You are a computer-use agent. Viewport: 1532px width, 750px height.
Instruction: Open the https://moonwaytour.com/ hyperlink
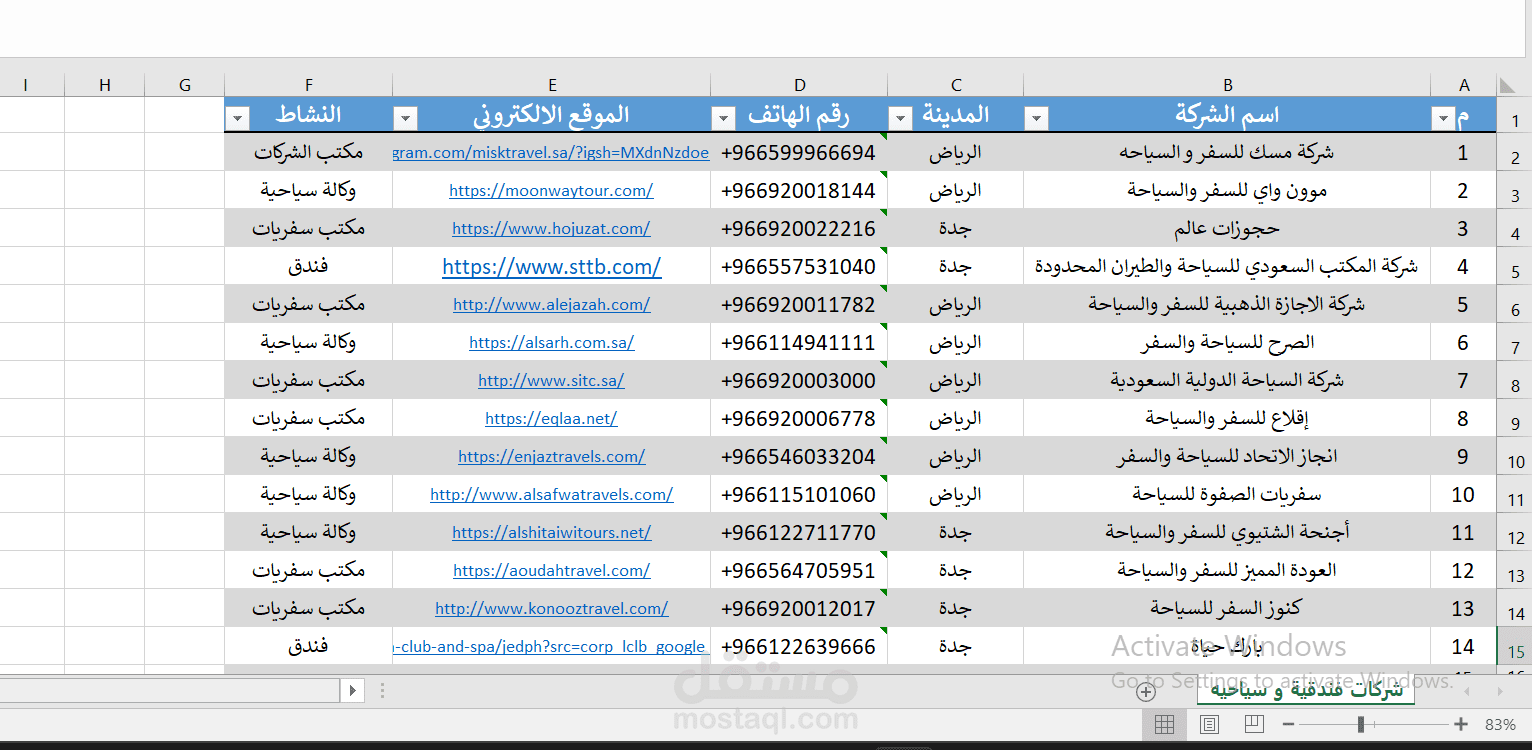click(x=551, y=189)
